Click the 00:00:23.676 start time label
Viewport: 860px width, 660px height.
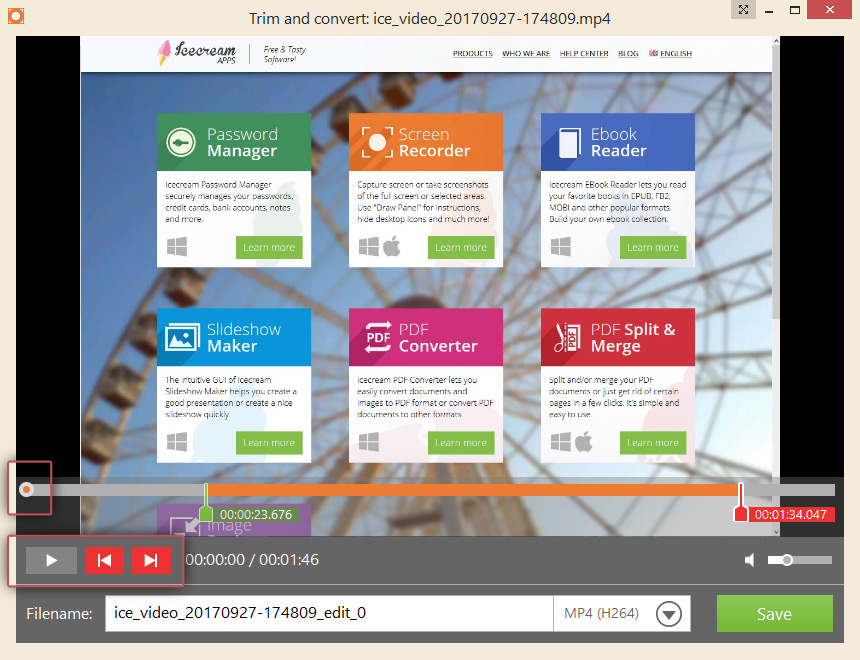click(256, 515)
